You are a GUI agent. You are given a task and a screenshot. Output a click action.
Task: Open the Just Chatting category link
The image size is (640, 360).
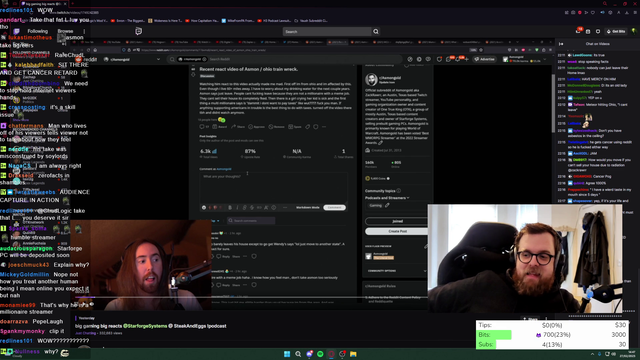point(86,333)
